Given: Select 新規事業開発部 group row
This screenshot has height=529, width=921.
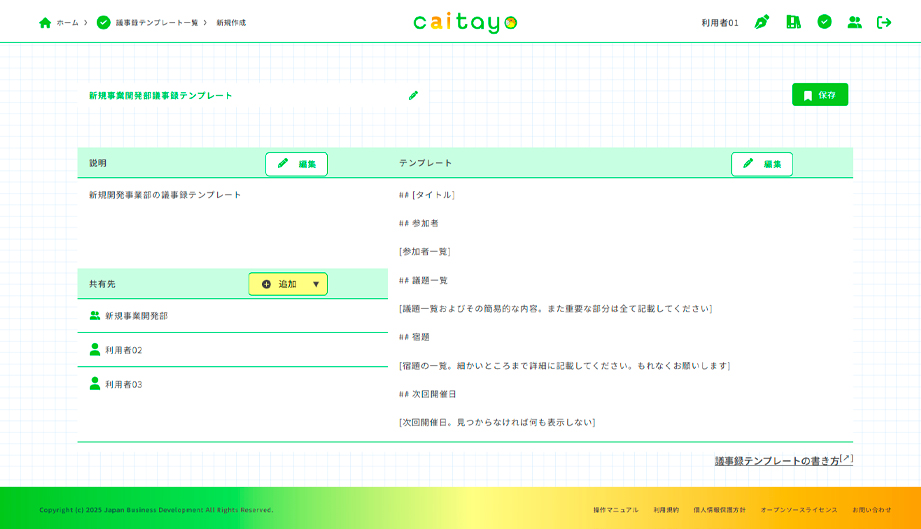Looking at the screenshot, I should 233,316.
